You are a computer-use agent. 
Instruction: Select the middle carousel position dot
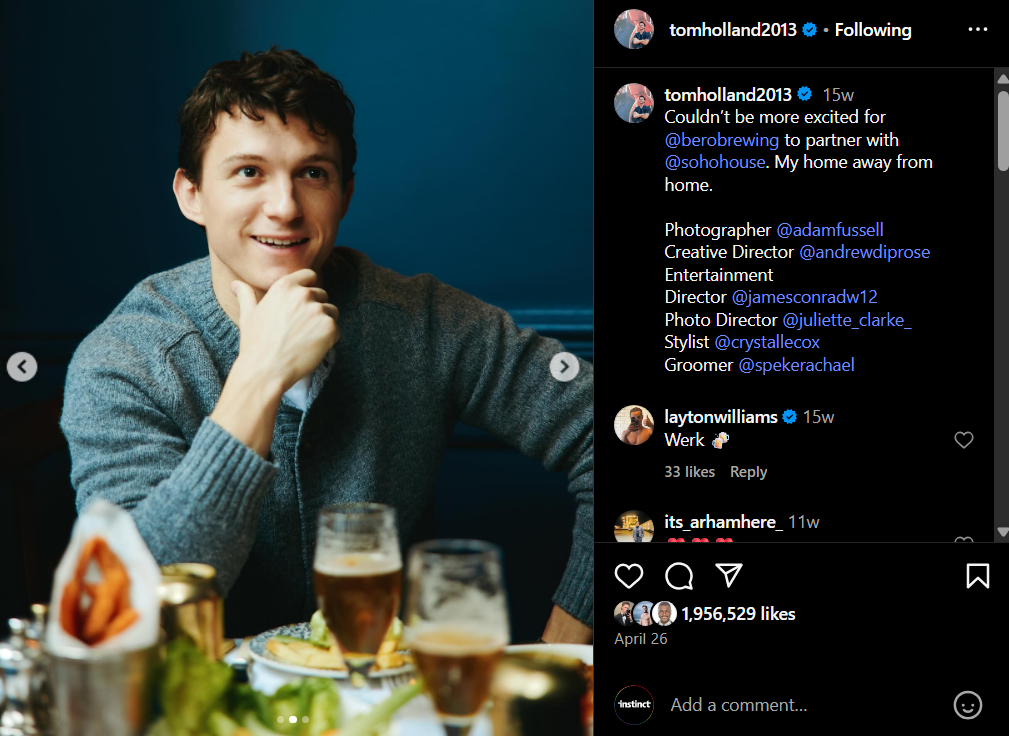[x=292, y=719]
